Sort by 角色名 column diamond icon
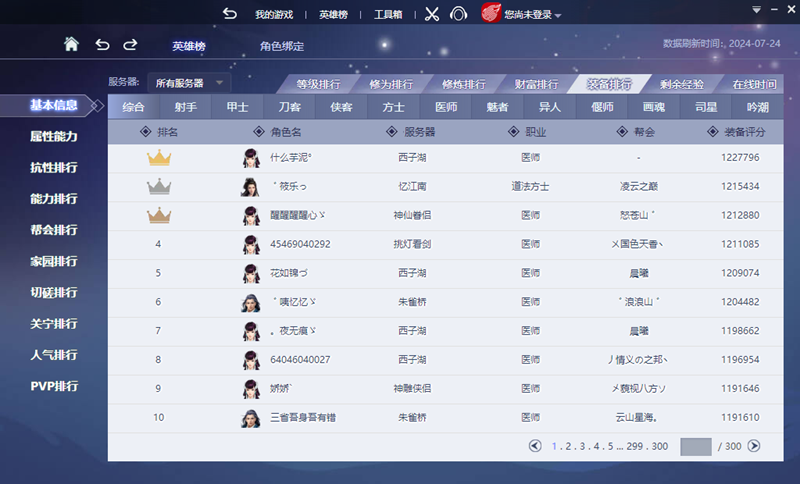 tap(259, 132)
